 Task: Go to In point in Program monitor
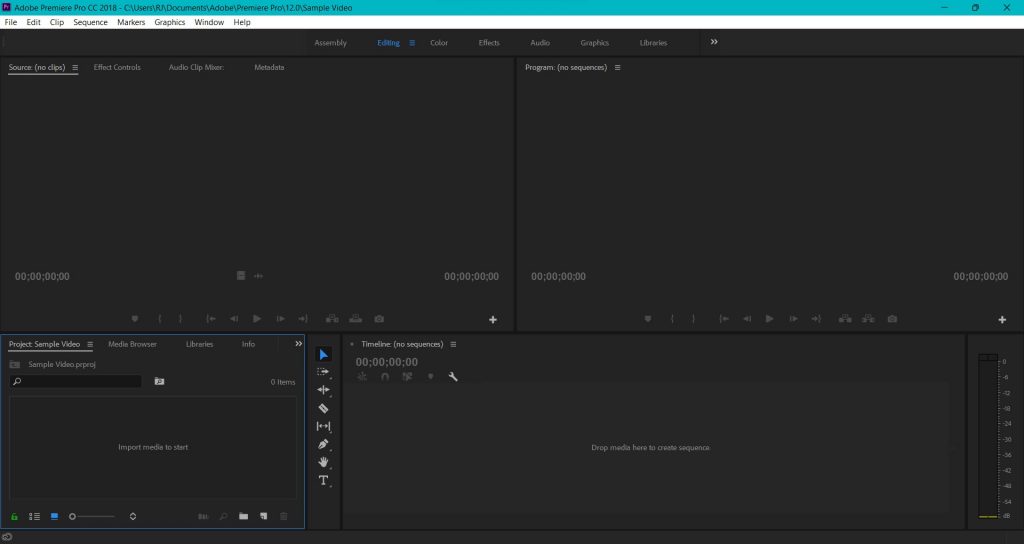pos(724,319)
